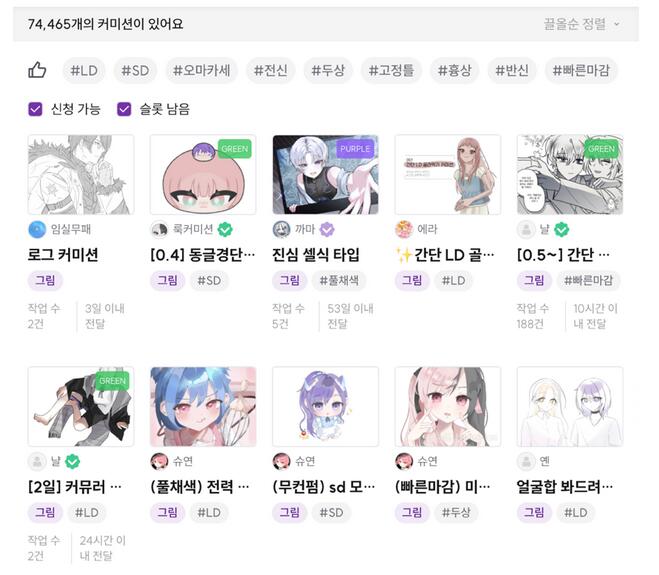Uncheck the 슬롯 남음 checkbox

coord(124,109)
